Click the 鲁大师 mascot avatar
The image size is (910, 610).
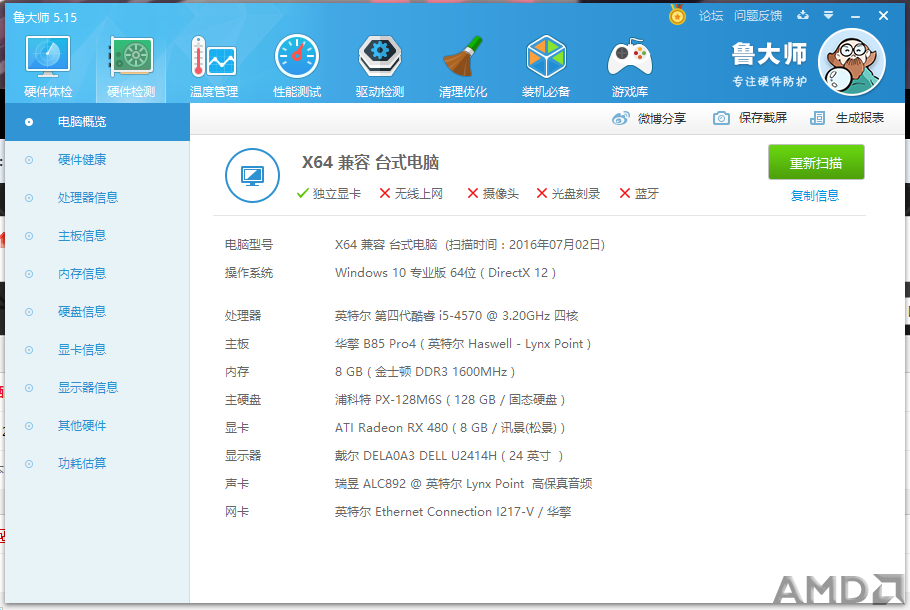point(851,62)
